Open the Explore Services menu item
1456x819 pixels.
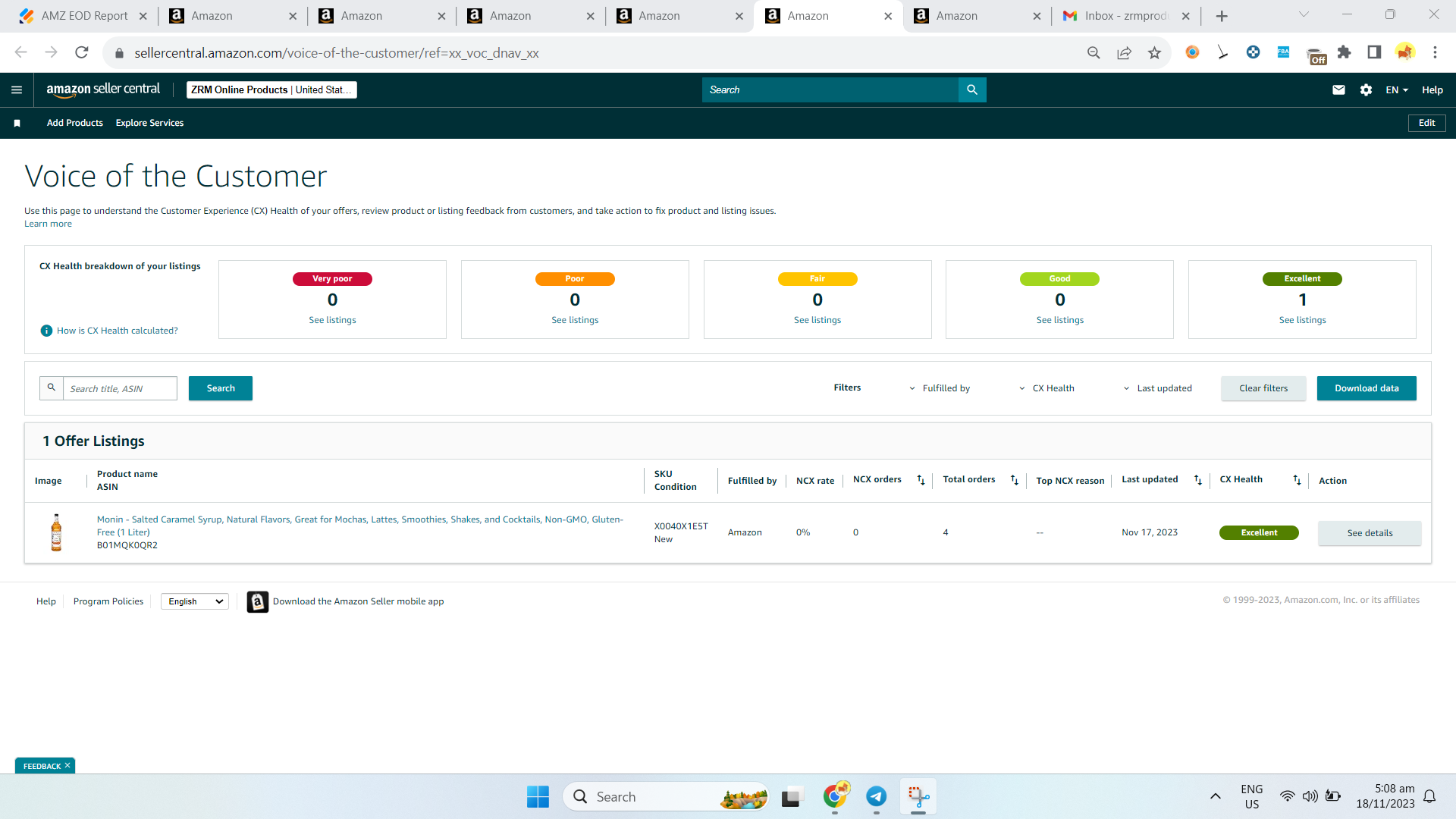149,123
